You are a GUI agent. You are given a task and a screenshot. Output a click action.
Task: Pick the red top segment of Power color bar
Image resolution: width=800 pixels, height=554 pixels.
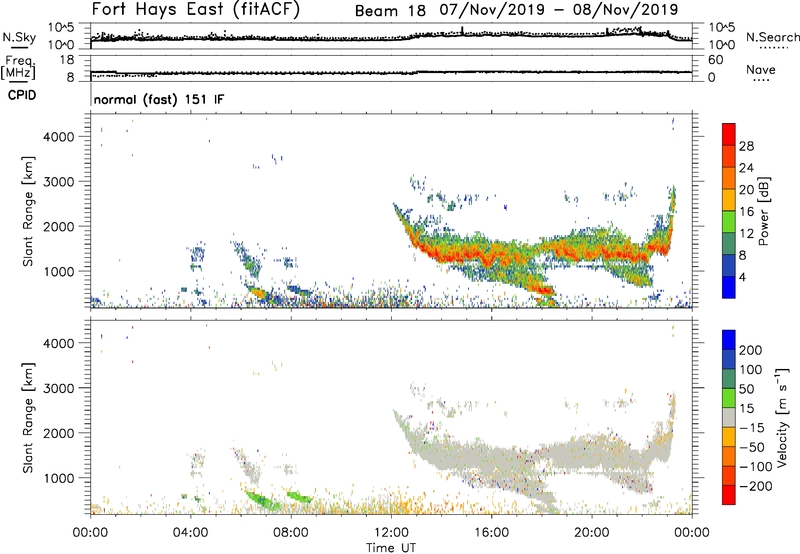(x=729, y=135)
